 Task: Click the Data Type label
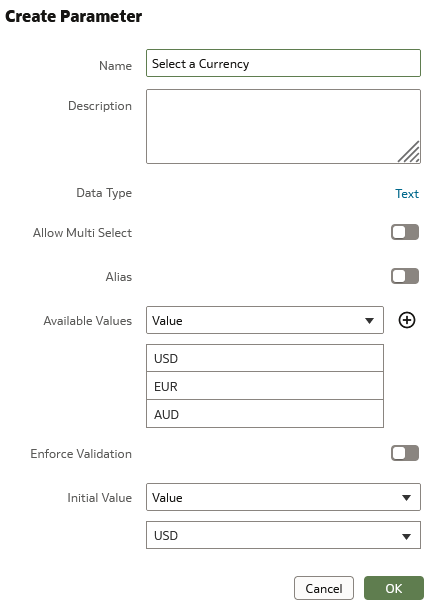pos(104,193)
